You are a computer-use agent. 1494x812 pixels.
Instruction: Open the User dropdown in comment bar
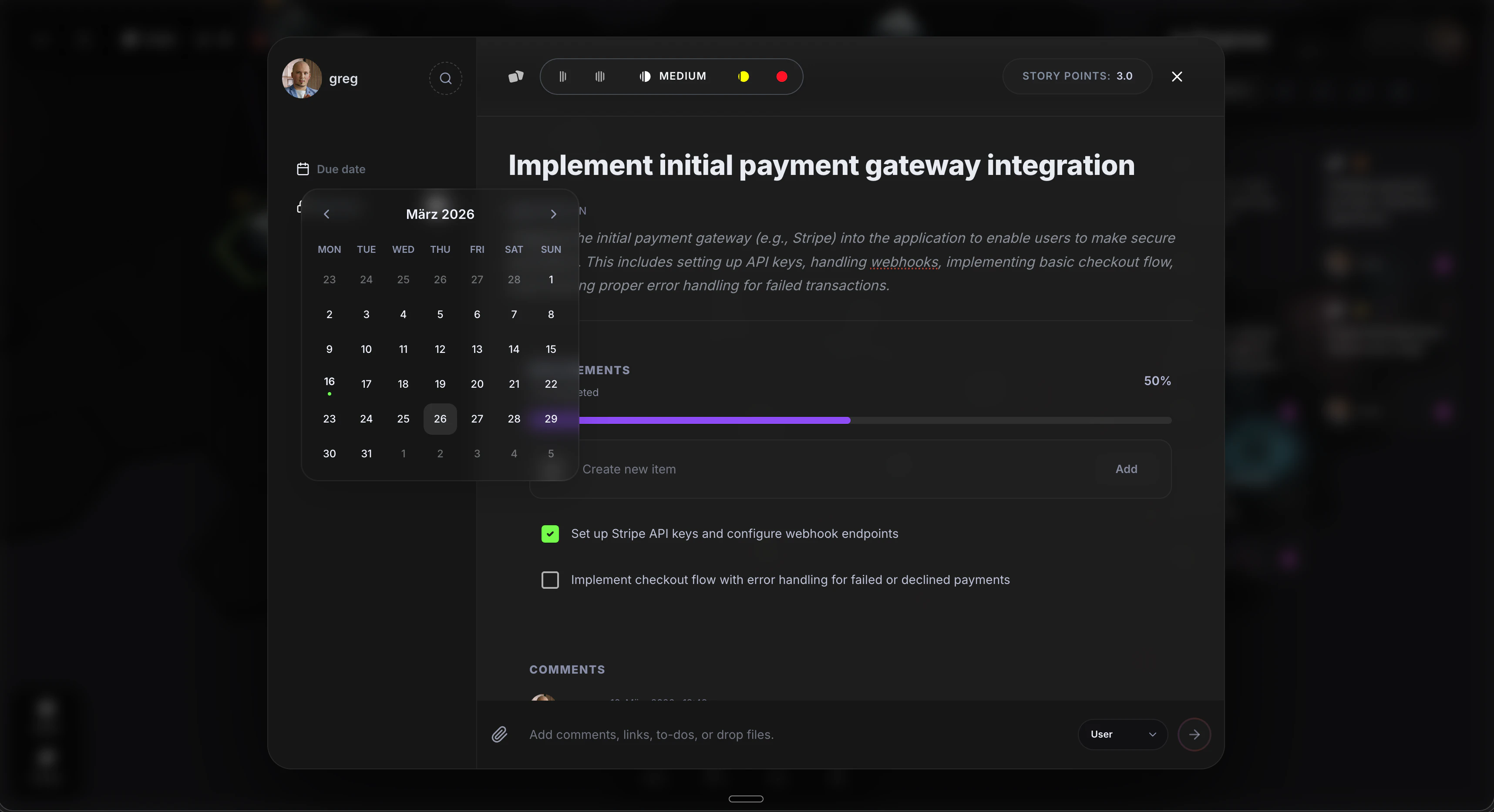(1122, 735)
